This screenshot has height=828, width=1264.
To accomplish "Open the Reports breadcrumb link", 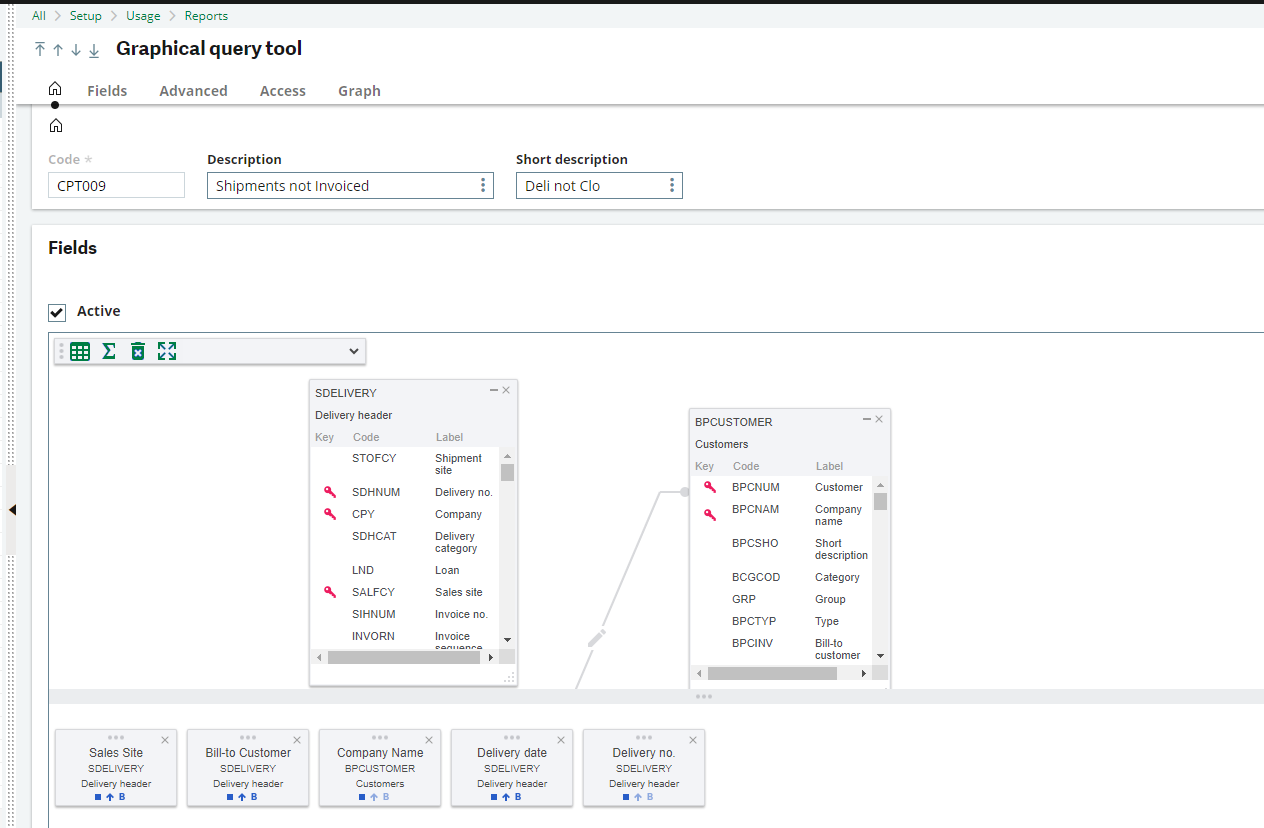I will [206, 15].
